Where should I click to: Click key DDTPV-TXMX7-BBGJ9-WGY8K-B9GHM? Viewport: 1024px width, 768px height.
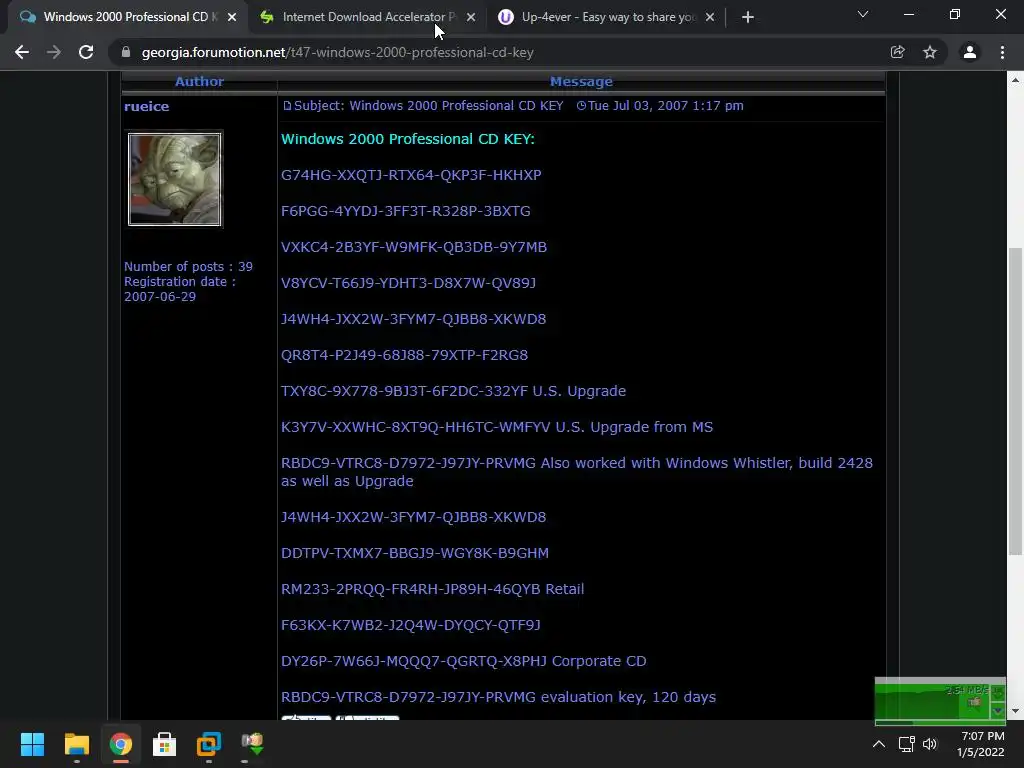(x=415, y=553)
